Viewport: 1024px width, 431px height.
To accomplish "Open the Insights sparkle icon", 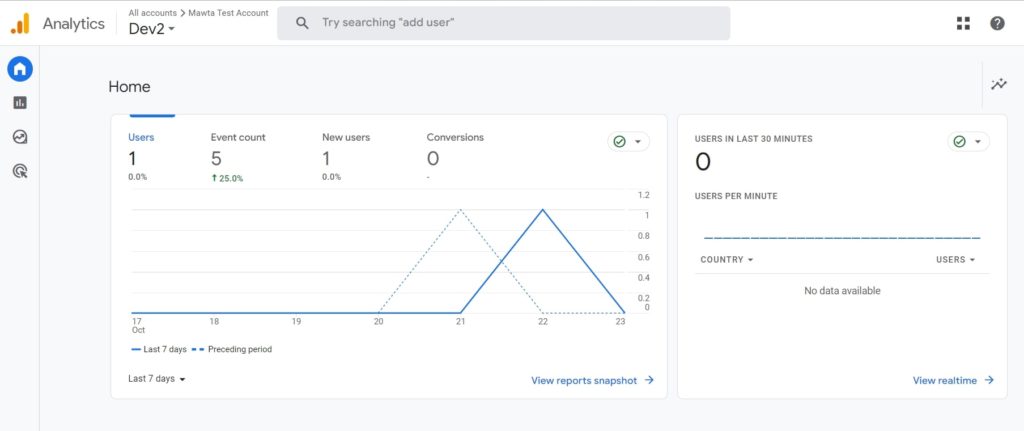I will [999, 84].
